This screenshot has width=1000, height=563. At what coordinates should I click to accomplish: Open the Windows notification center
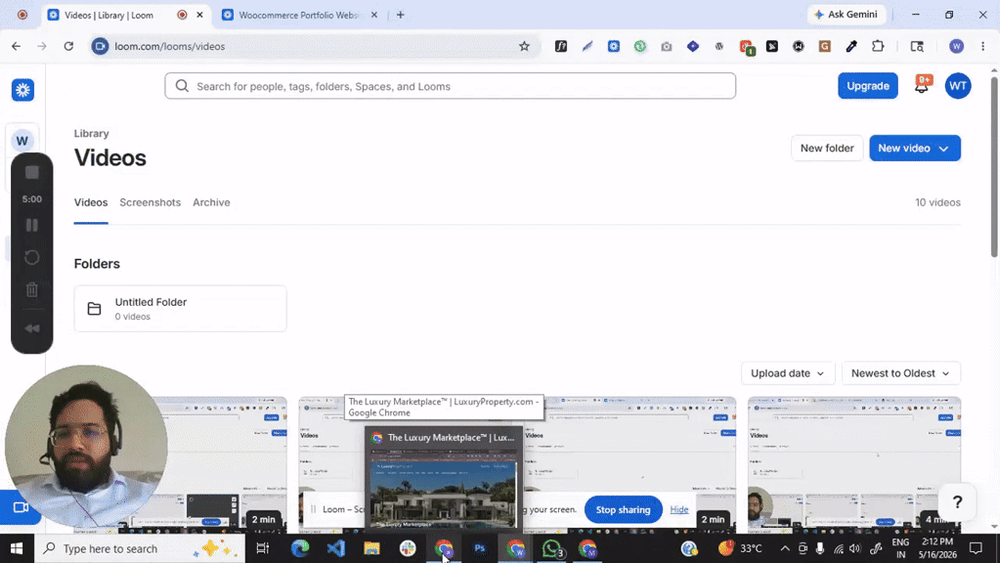pos(976,548)
